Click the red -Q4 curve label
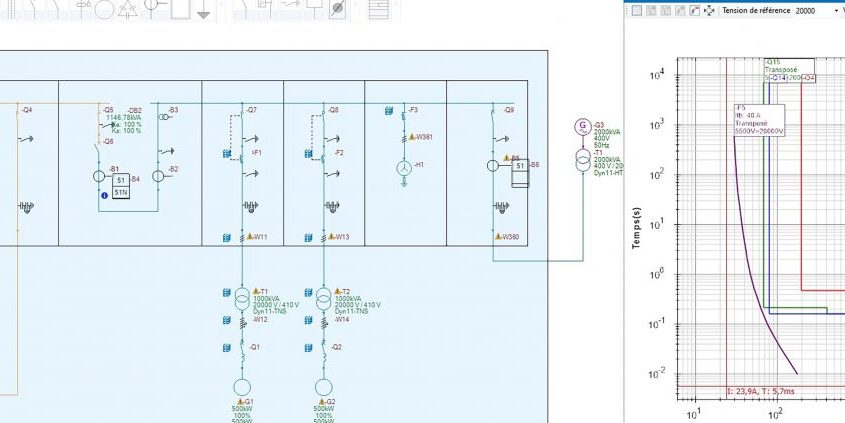 point(809,79)
